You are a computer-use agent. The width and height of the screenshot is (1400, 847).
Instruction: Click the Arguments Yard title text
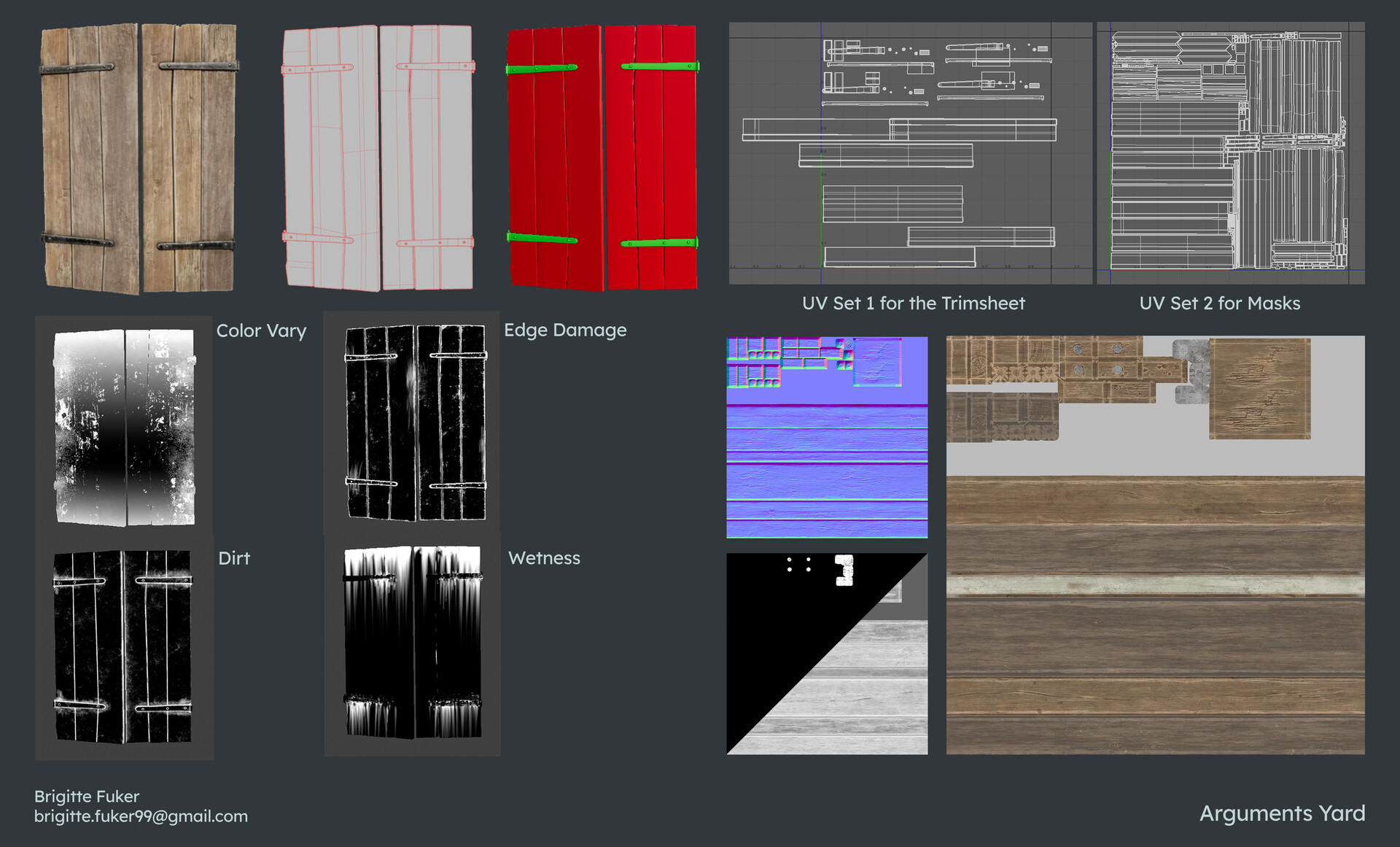click(1282, 813)
